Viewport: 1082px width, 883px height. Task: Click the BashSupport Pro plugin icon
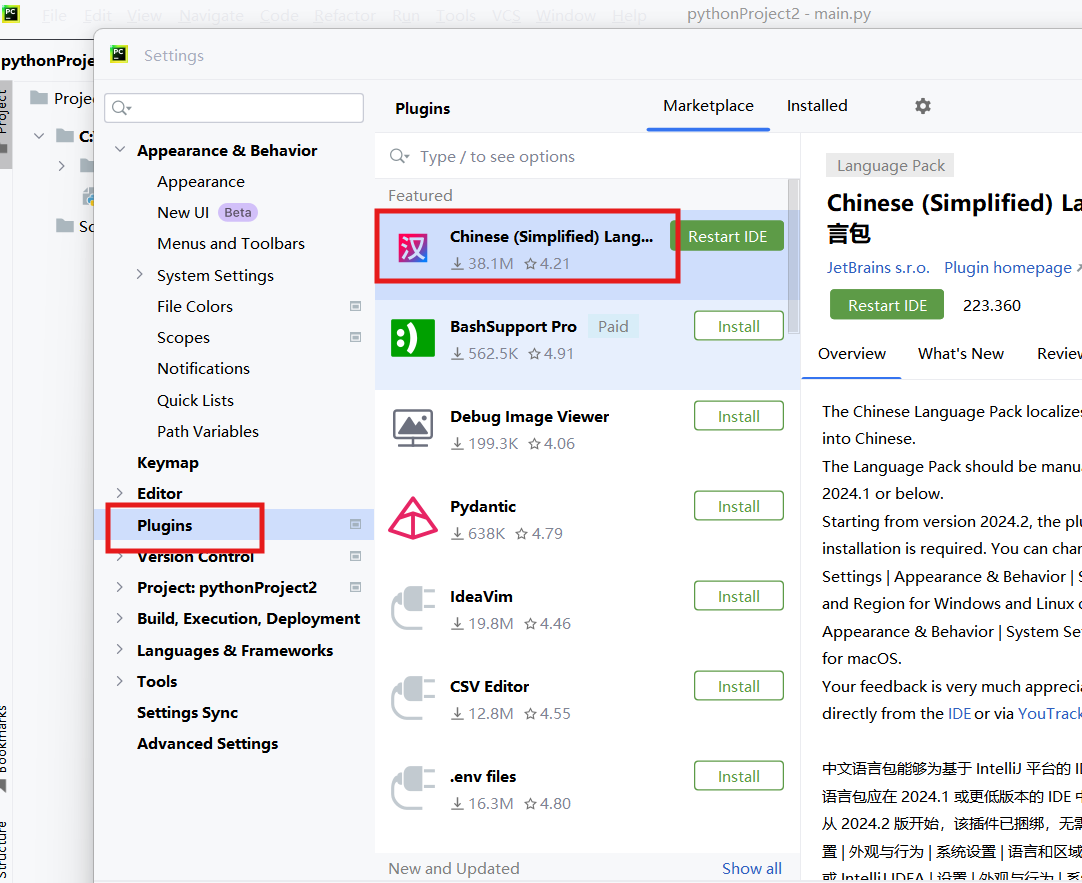click(413, 338)
